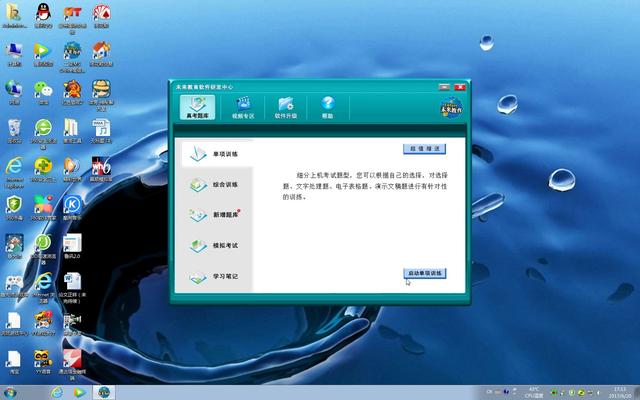The width and height of the screenshot is (640, 400).
Task: Open the Network globe desktop icon
Action: coord(14,92)
